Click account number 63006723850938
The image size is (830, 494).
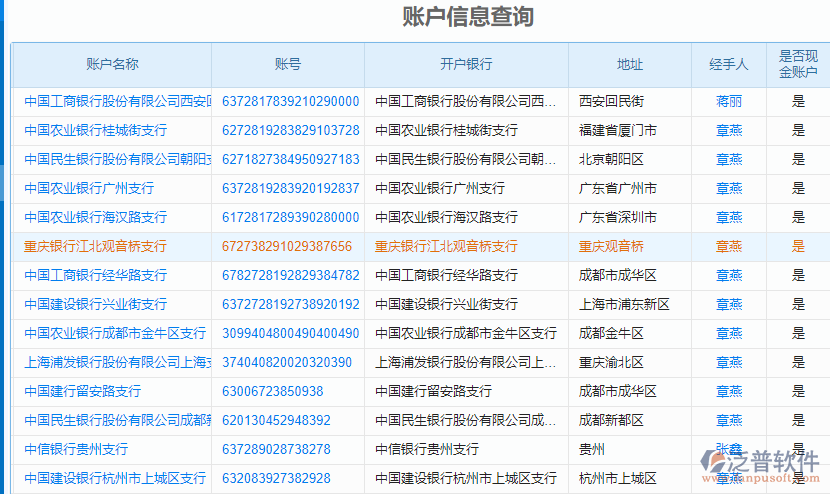[x=273, y=391]
